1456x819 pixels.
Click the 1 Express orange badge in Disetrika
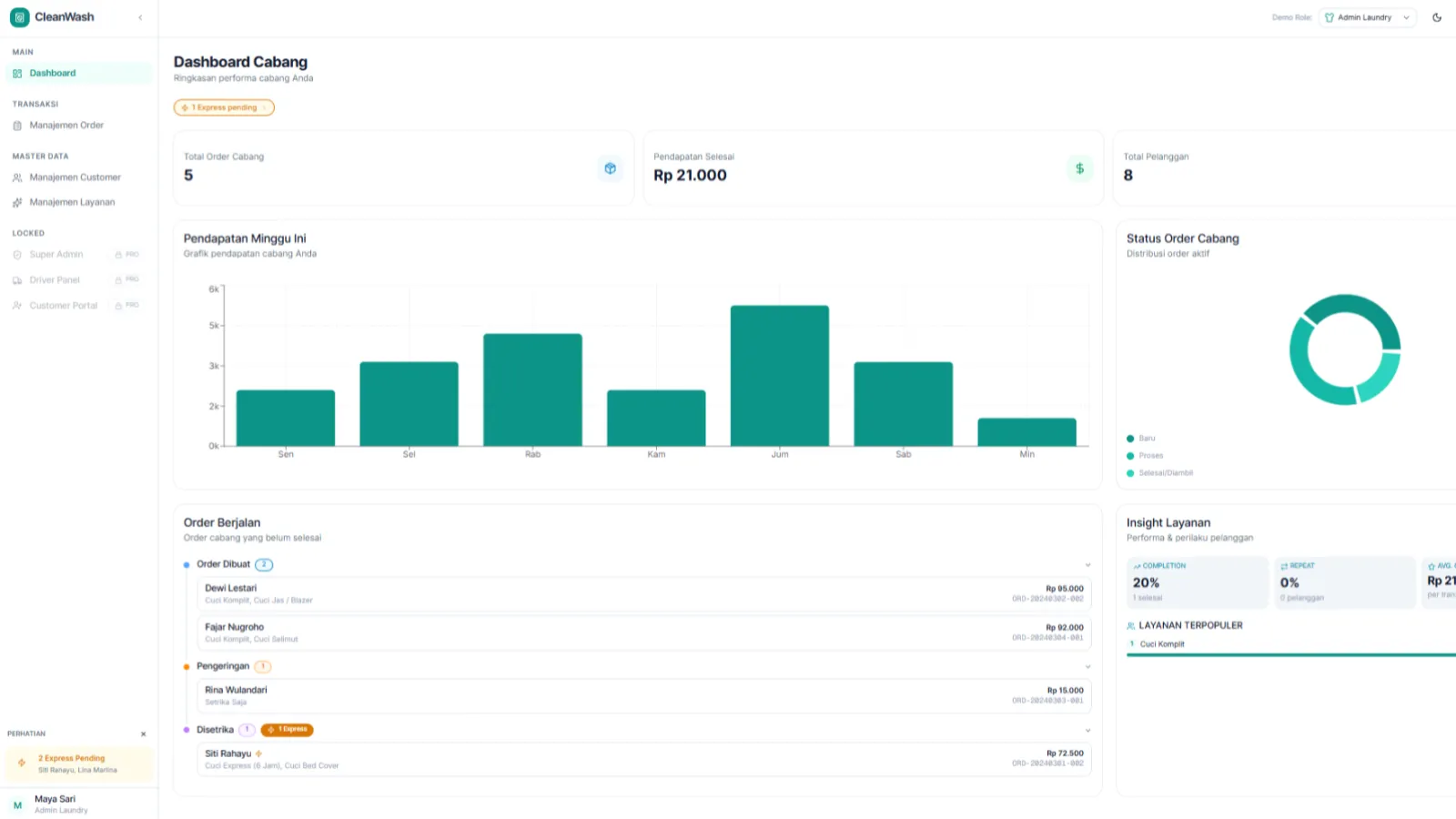287,730
